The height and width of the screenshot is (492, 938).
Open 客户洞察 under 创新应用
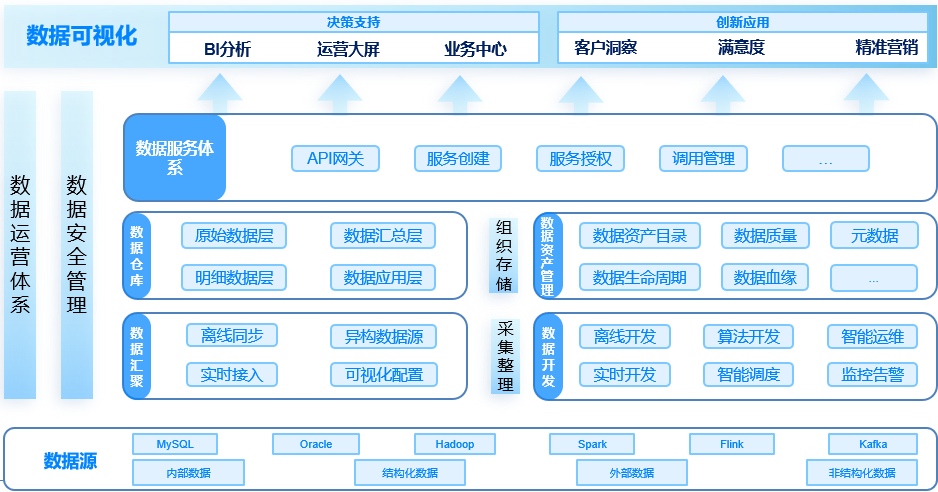pos(606,48)
